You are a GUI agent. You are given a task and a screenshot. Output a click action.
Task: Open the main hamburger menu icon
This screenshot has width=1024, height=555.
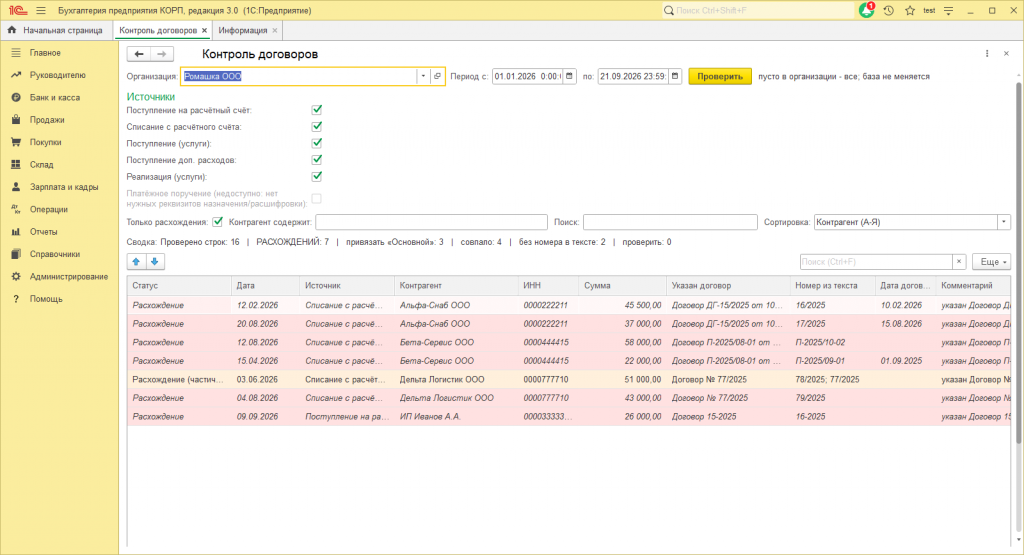point(40,10)
